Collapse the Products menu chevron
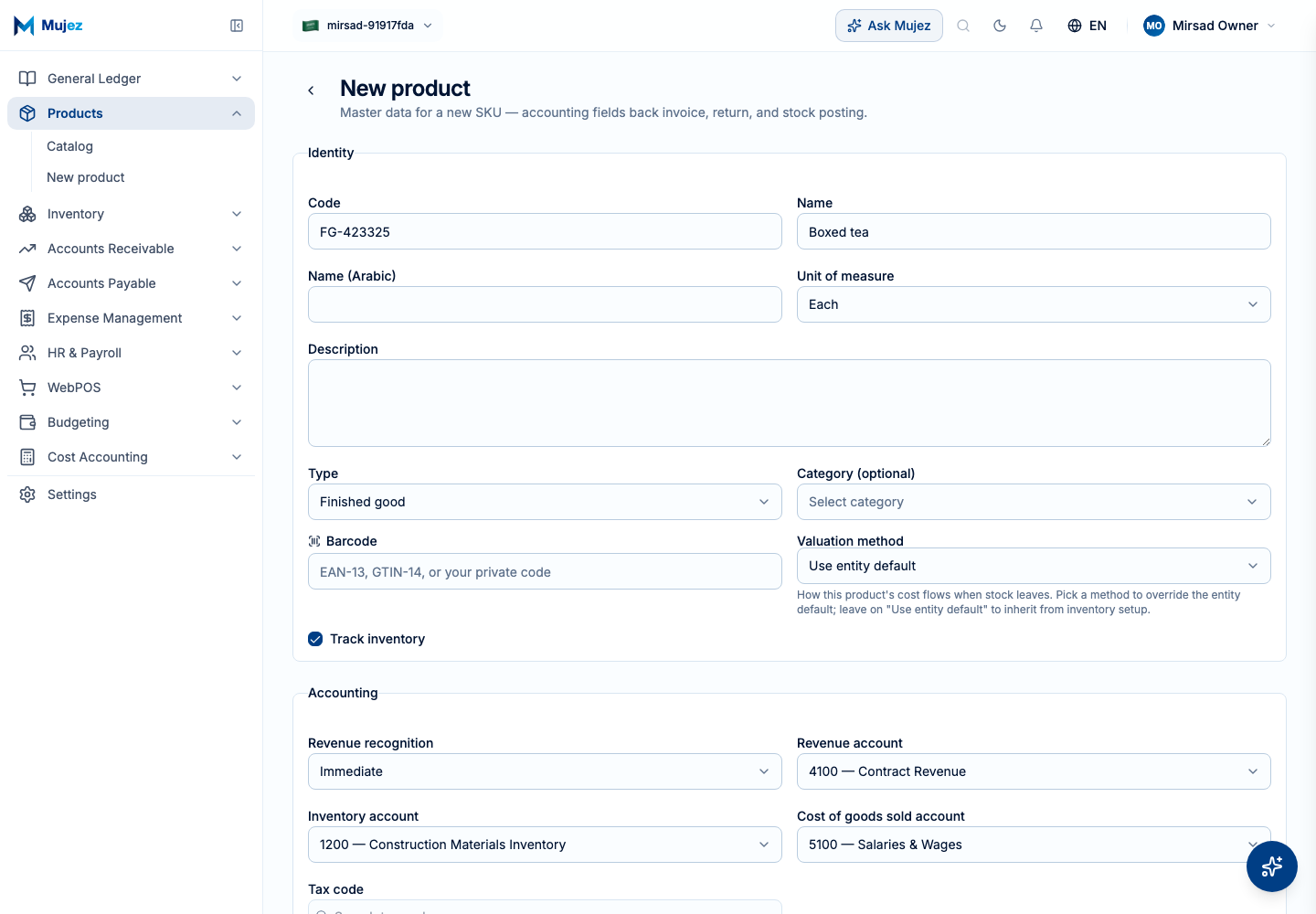This screenshot has height=914, width=1316. (x=237, y=113)
